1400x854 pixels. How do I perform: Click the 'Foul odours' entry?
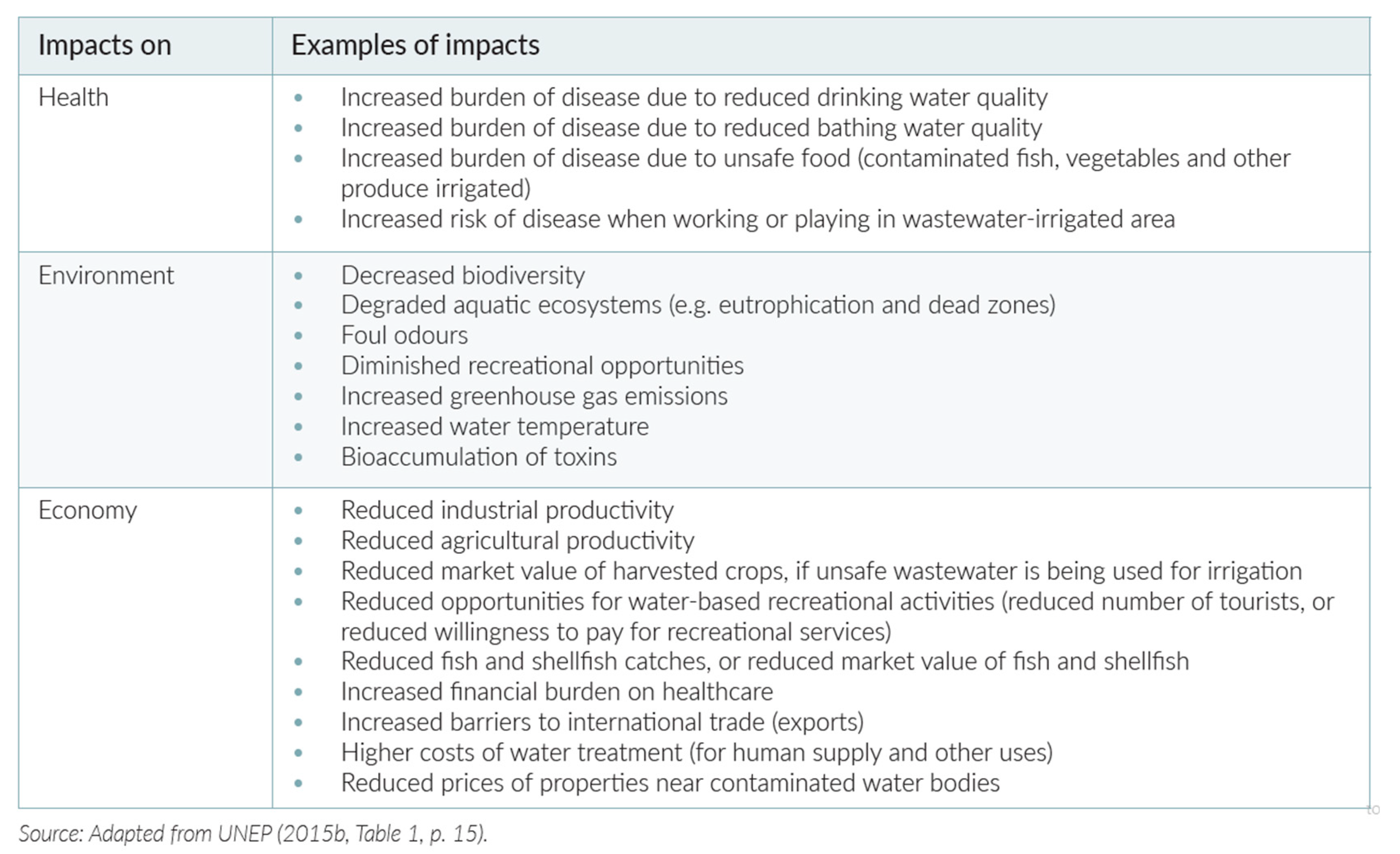[x=404, y=335]
